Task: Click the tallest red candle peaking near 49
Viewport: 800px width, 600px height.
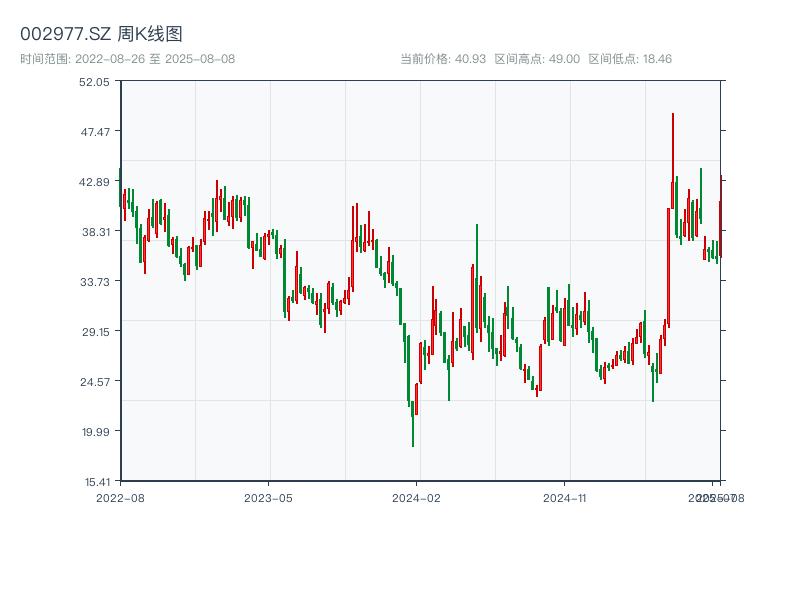Action: pos(672,160)
